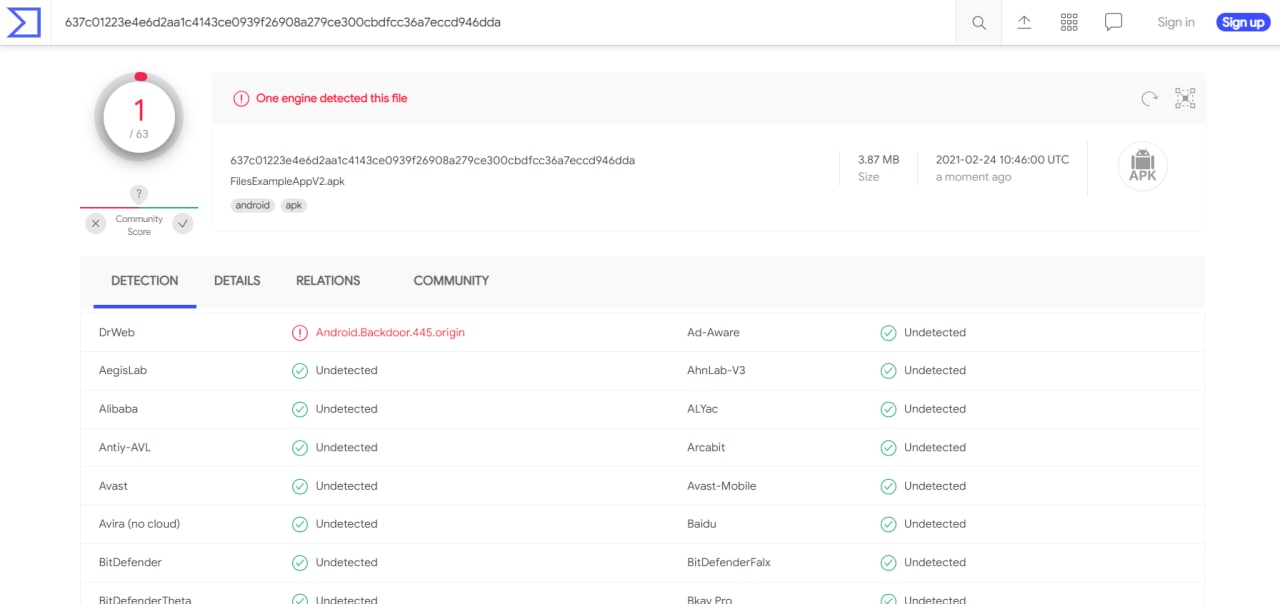
Task: Click the 1 / 63 detection score gauge
Action: point(139,118)
